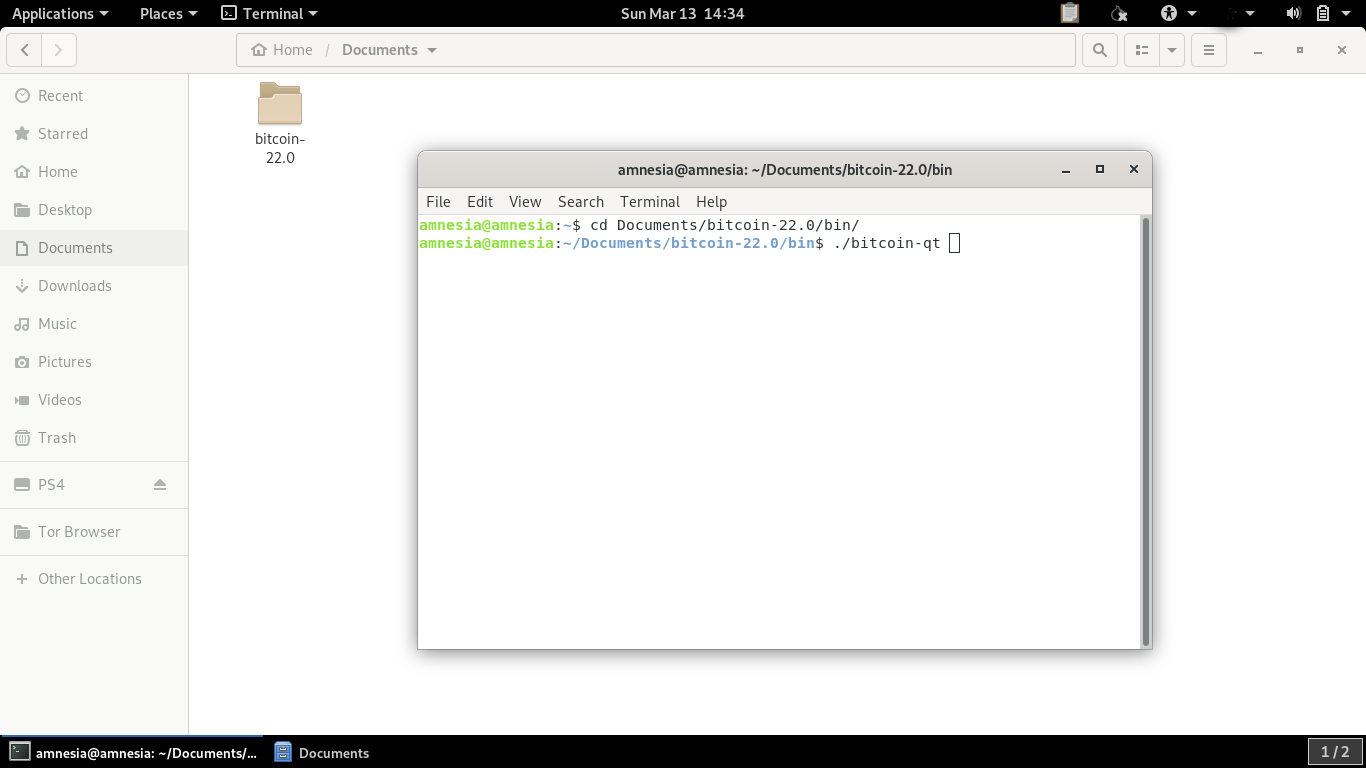
Task: Open terminal Search menu
Action: (581, 202)
